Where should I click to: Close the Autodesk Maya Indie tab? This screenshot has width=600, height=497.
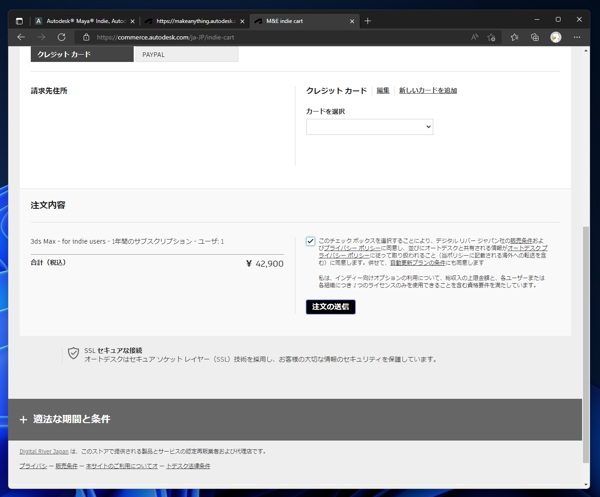[x=132, y=21]
